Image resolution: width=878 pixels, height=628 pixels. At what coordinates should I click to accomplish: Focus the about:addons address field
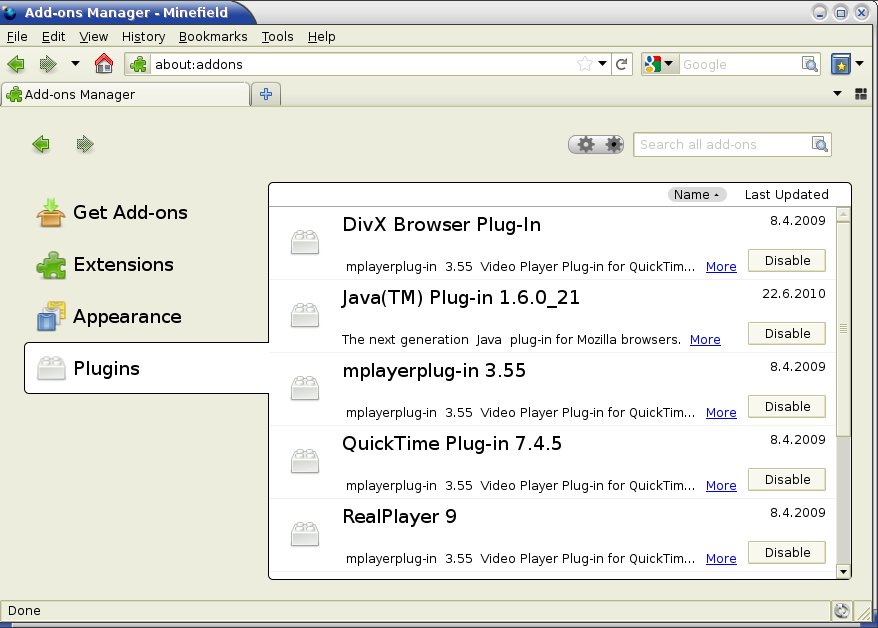(x=363, y=64)
